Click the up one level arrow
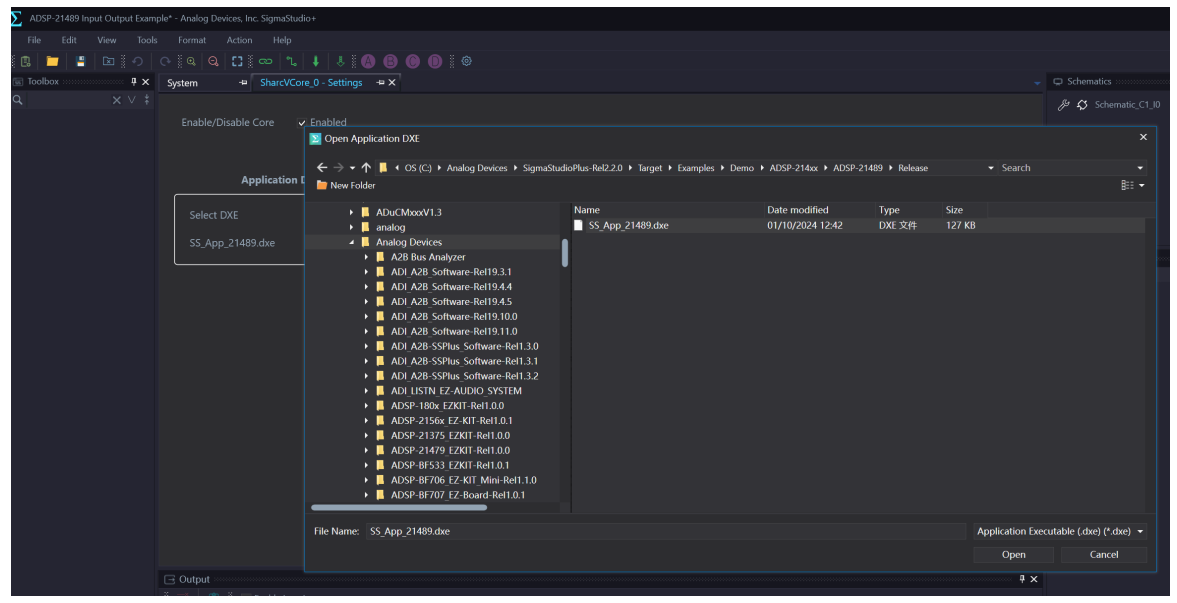The height and width of the screenshot is (603, 1177). (366, 168)
